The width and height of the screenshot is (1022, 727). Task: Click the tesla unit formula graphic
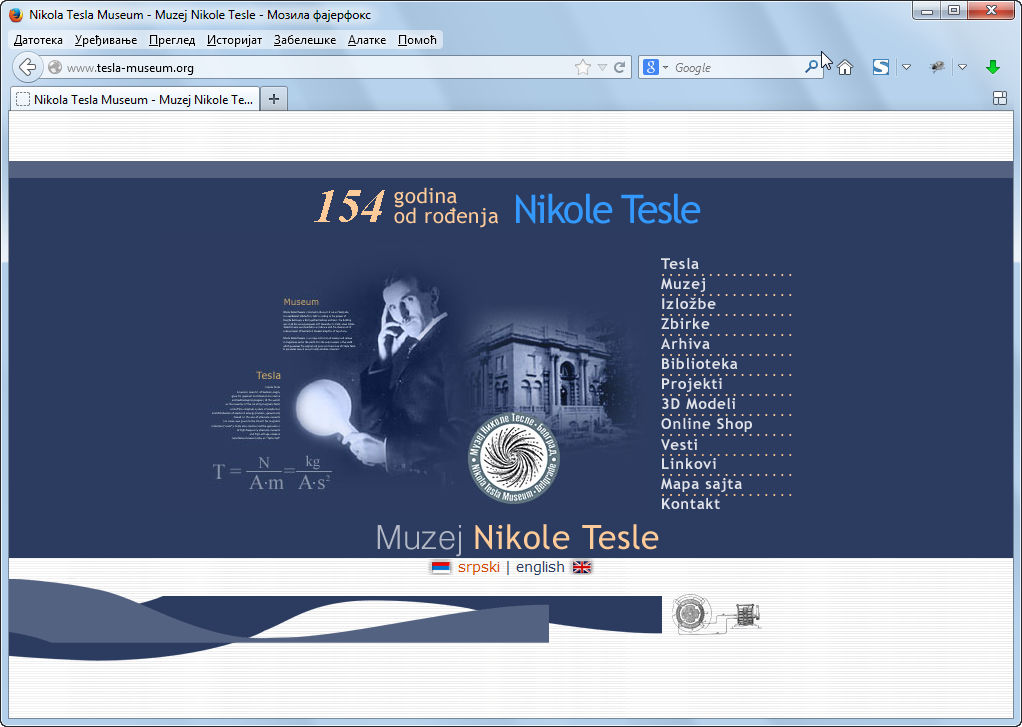[x=272, y=472]
